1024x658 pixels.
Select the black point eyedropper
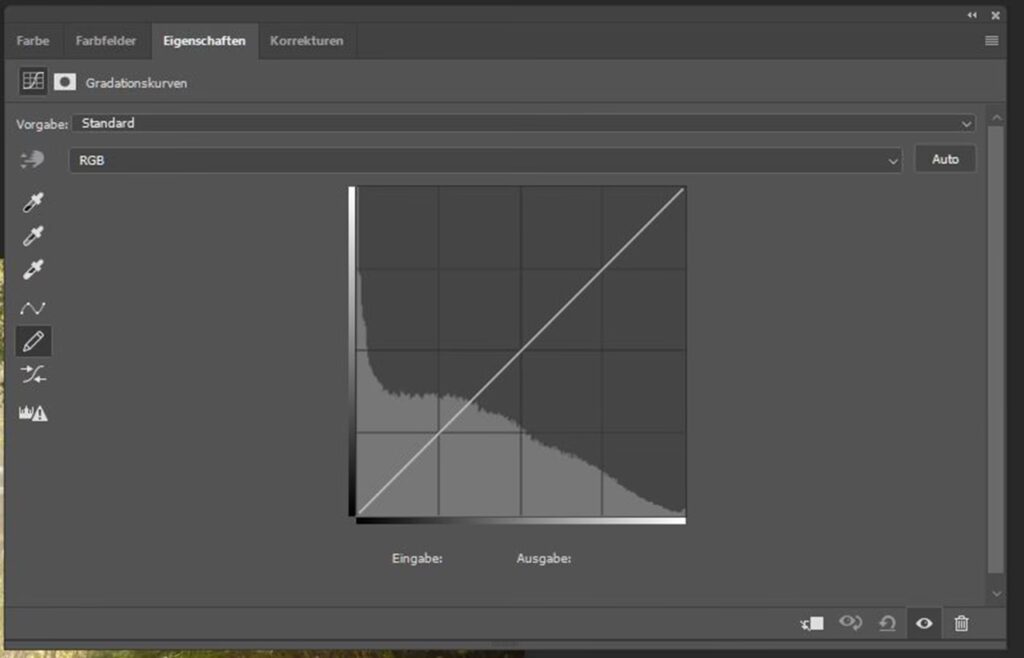click(x=33, y=204)
